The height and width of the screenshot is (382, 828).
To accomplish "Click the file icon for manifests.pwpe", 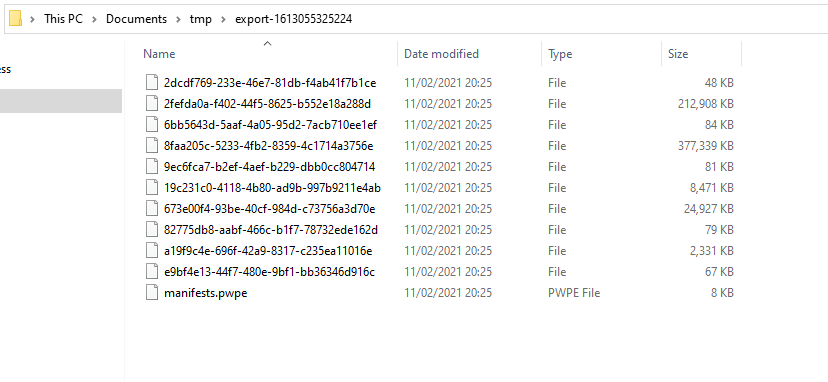I will (152, 293).
